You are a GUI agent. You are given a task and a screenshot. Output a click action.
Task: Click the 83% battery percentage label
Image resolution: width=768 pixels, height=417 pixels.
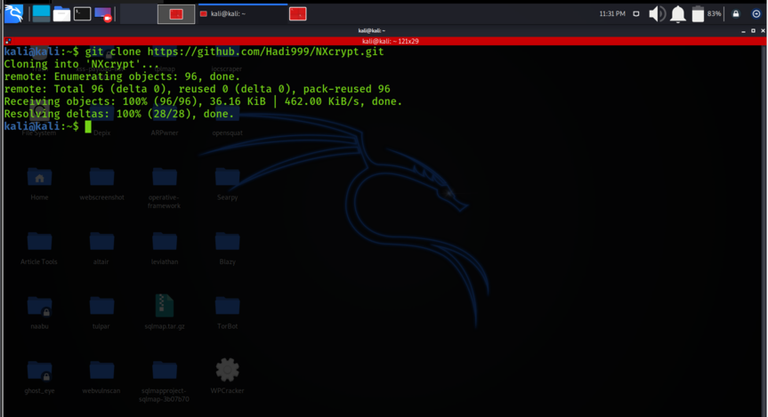[714, 14]
